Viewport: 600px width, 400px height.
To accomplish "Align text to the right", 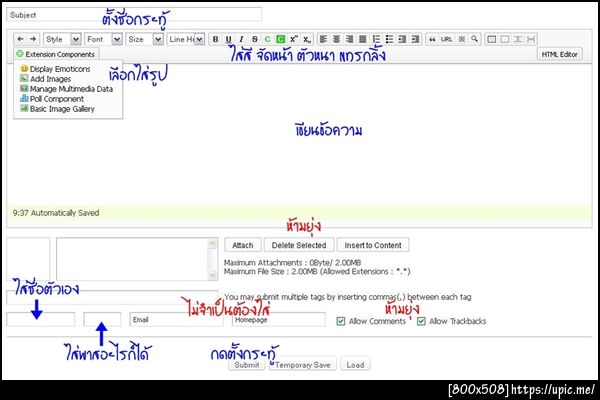I will (x=349, y=39).
